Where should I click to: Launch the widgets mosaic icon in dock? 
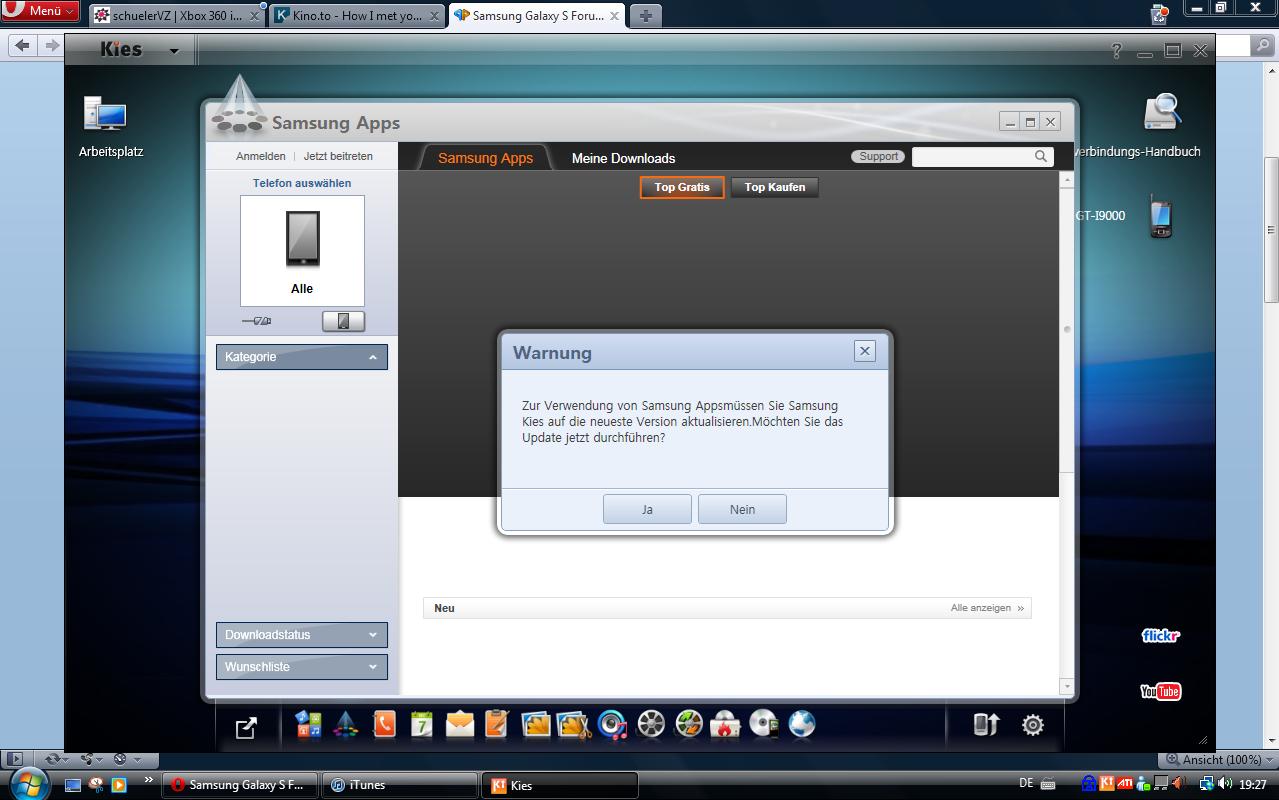[308, 724]
